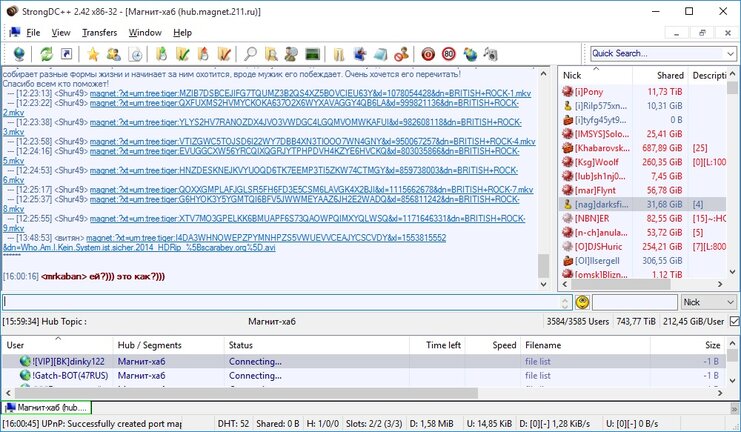741x432 pixels.
Task: Open the yellow smiley emoticon picker
Action: click(x=582, y=301)
